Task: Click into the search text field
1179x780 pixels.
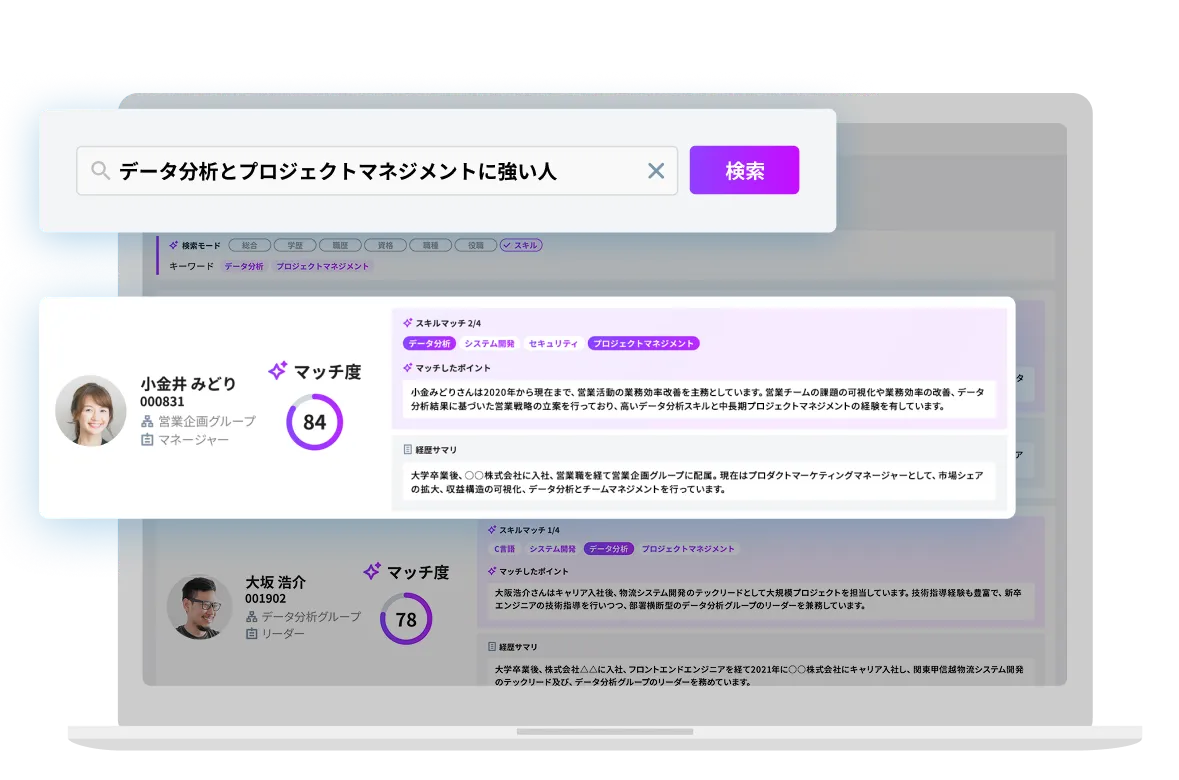Action: pos(370,171)
